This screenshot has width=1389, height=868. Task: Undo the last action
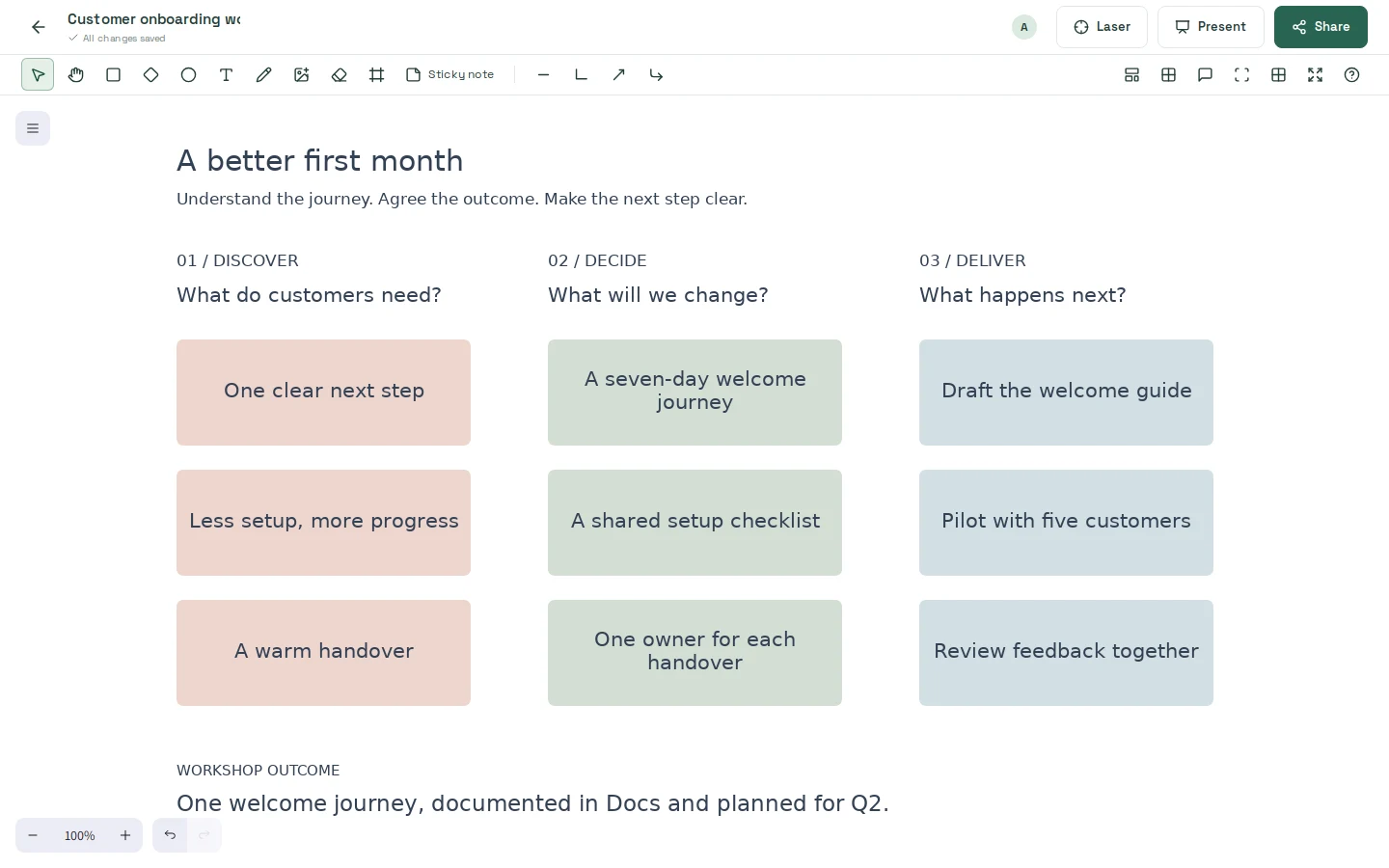click(170, 835)
